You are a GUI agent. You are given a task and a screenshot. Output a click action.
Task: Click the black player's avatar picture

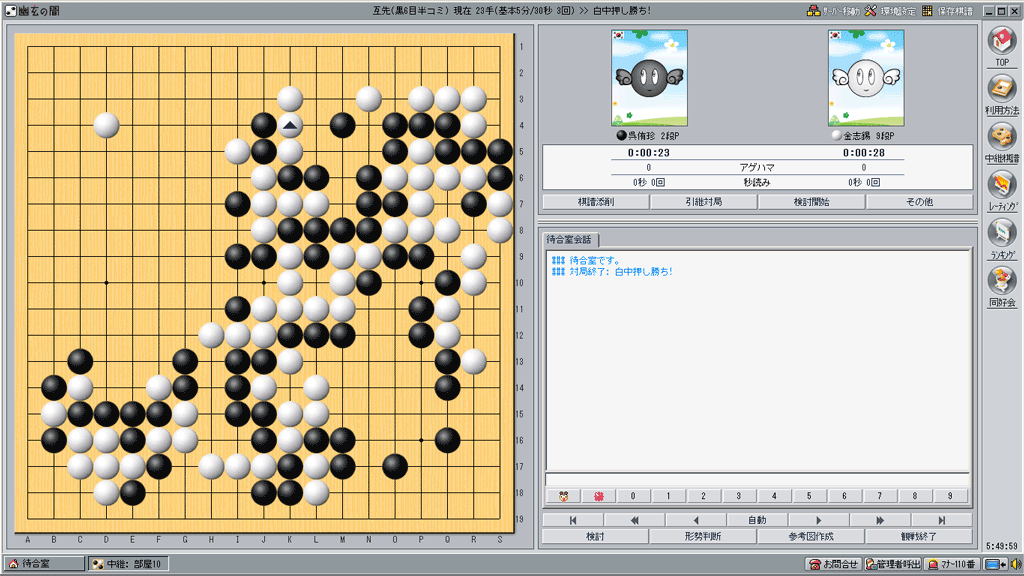tap(649, 77)
